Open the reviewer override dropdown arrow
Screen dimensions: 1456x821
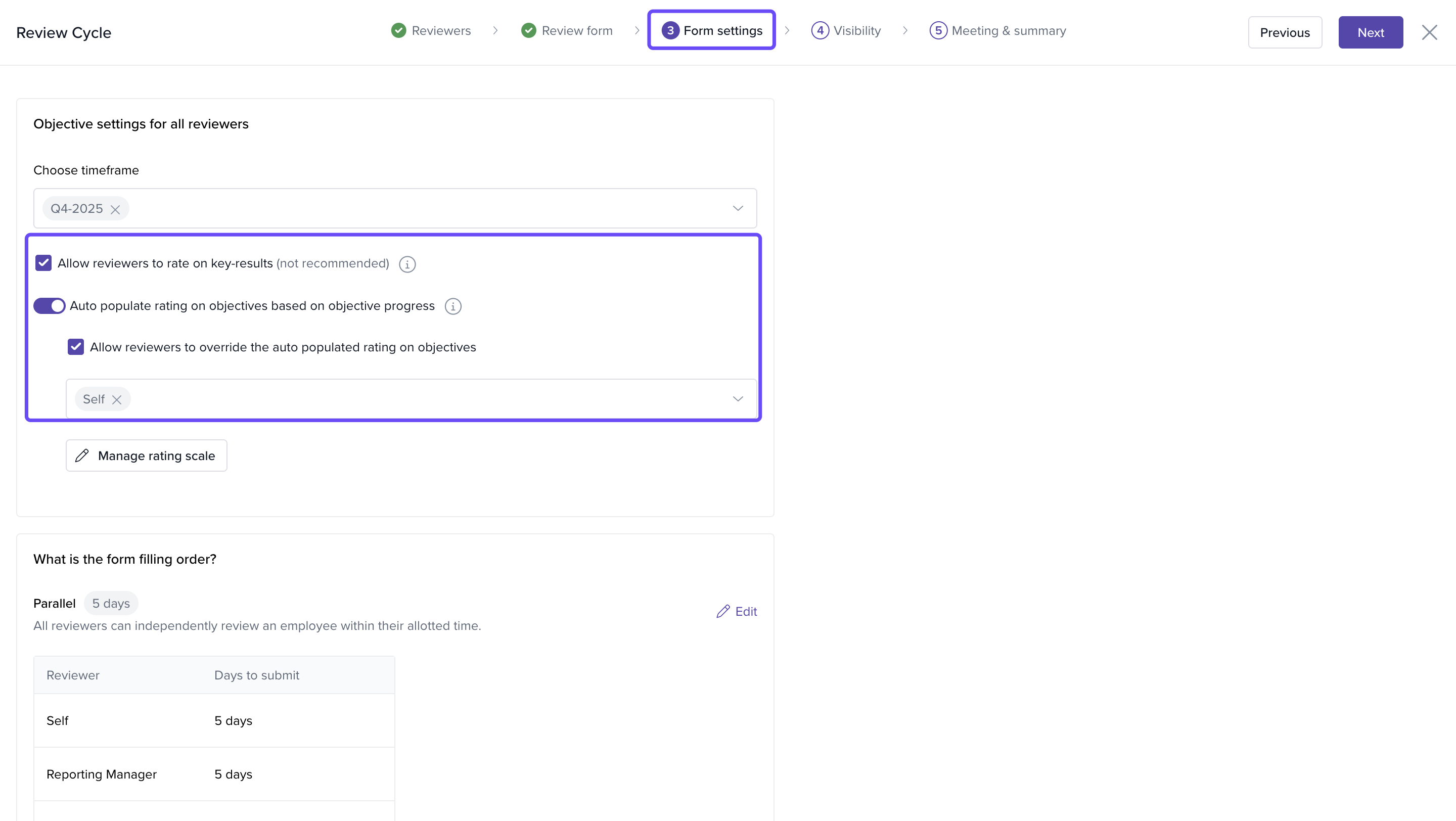(738, 399)
